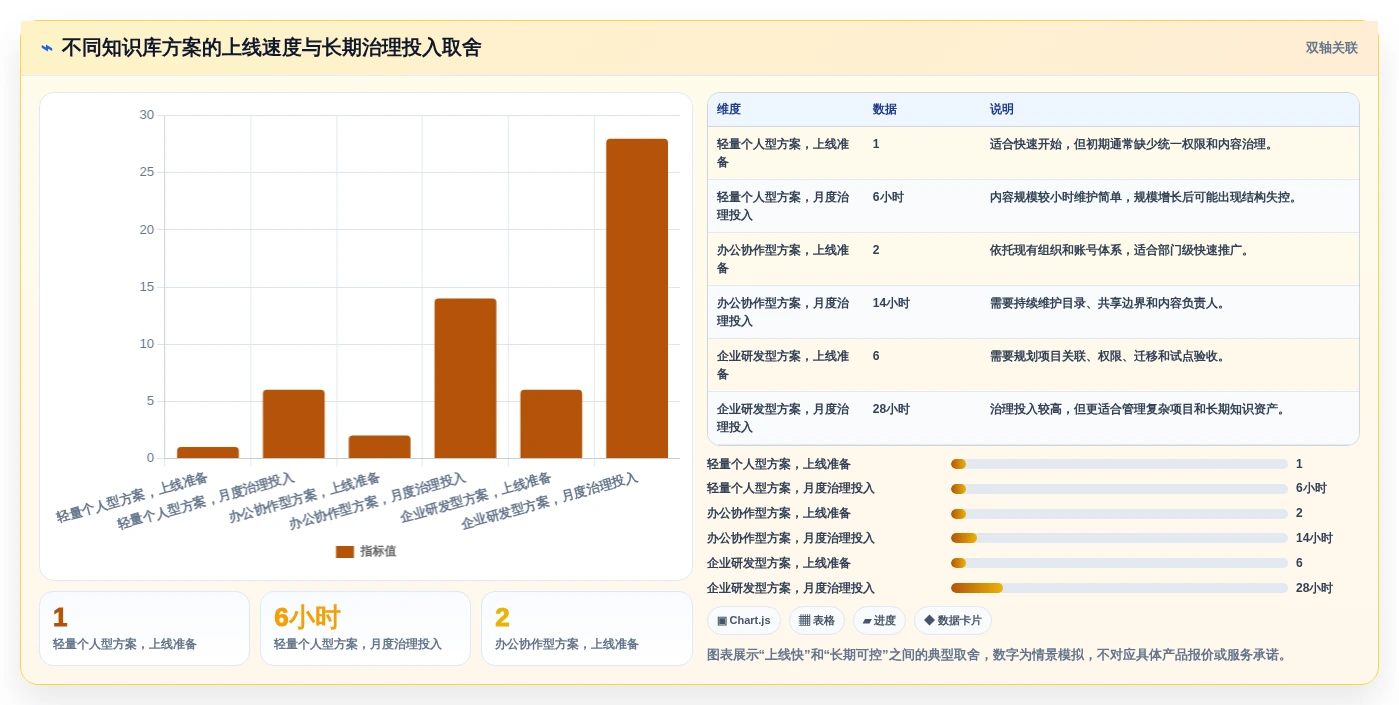Click progress bar showing 14小时

1119,538
